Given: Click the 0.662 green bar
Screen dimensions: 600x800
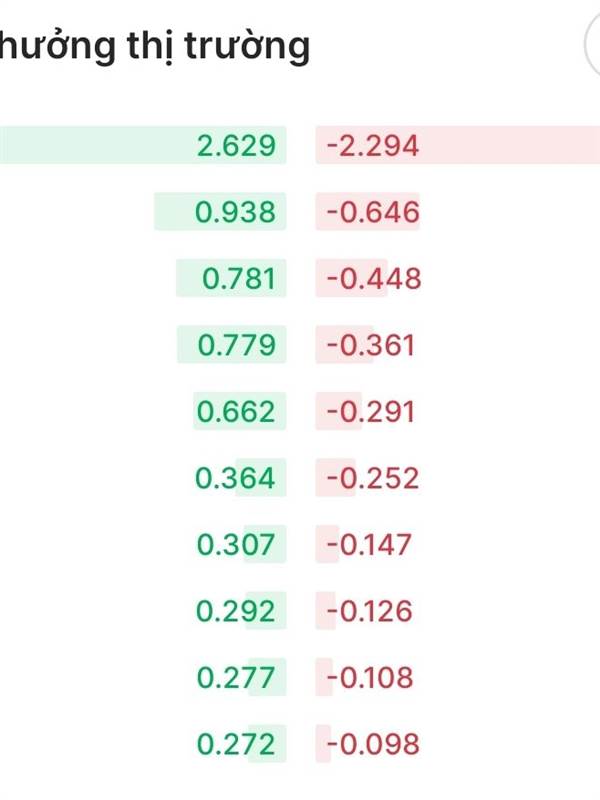Looking at the screenshot, I should tap(240, 411).
